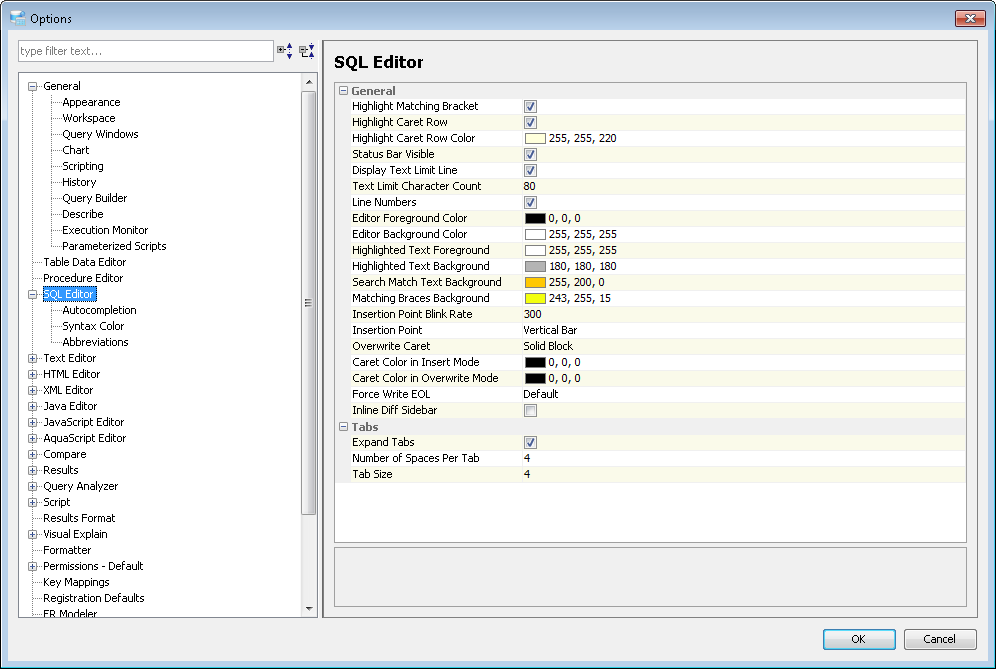This screenshot has height=669, width=996.
Task: Click Tab Size value 4
Action: point(527,474)
